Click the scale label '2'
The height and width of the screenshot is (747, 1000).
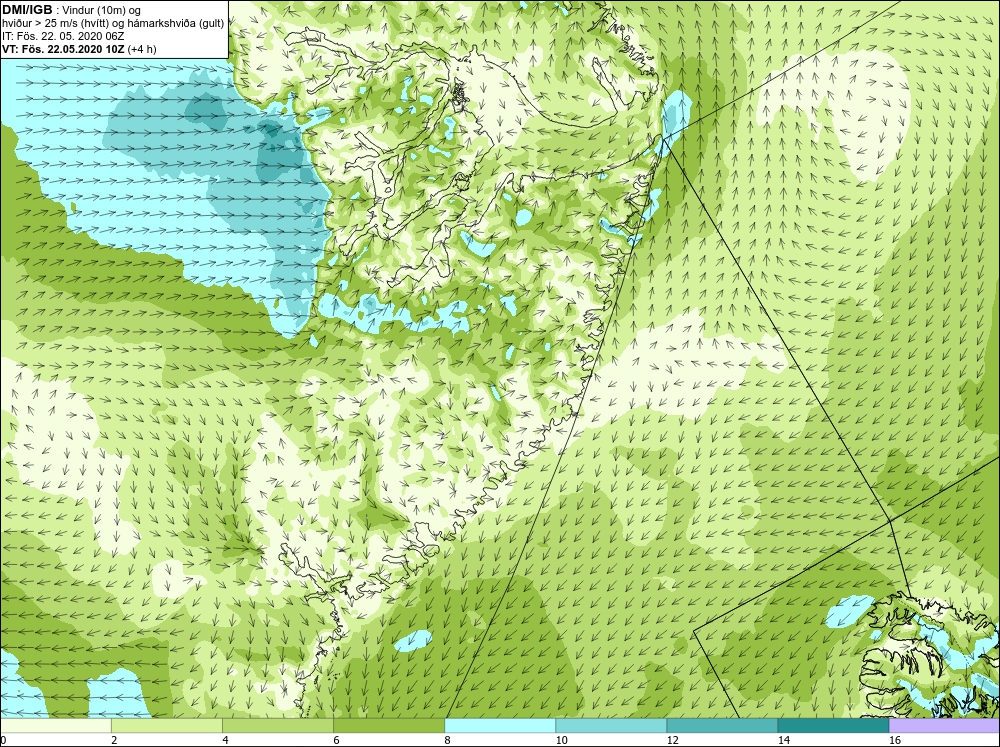(114, 740)
